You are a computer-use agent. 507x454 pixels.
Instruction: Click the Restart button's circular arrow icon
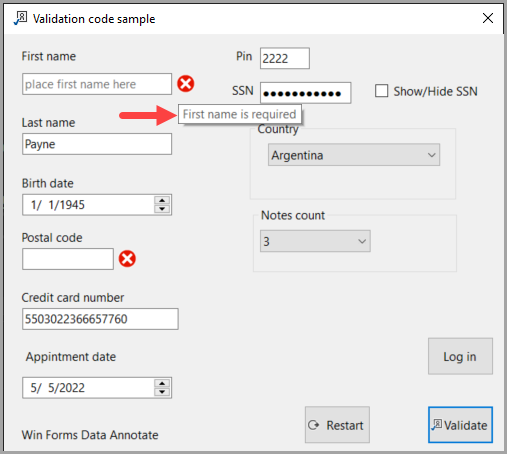[x=313, y=425]
